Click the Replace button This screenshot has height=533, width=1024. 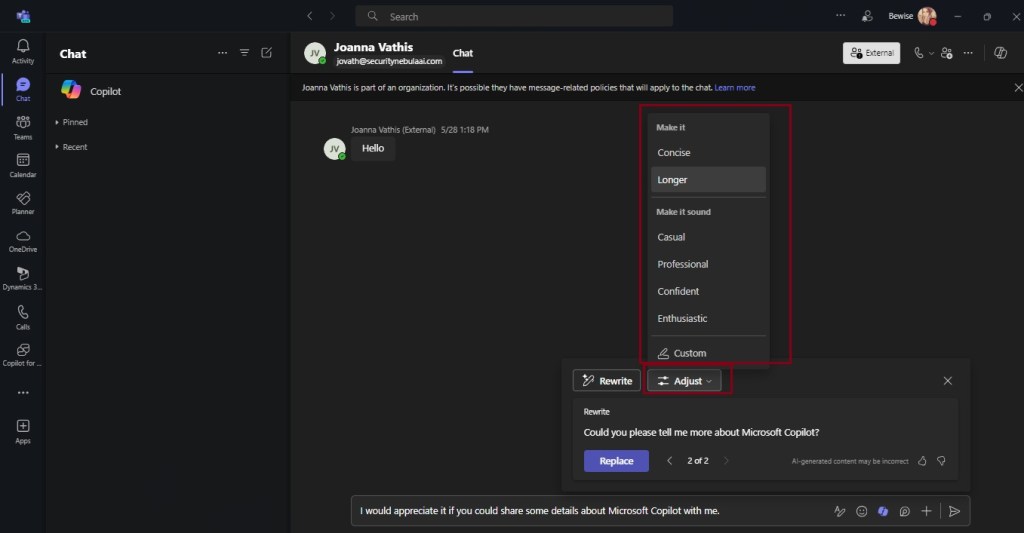click(x=616, y=461)
